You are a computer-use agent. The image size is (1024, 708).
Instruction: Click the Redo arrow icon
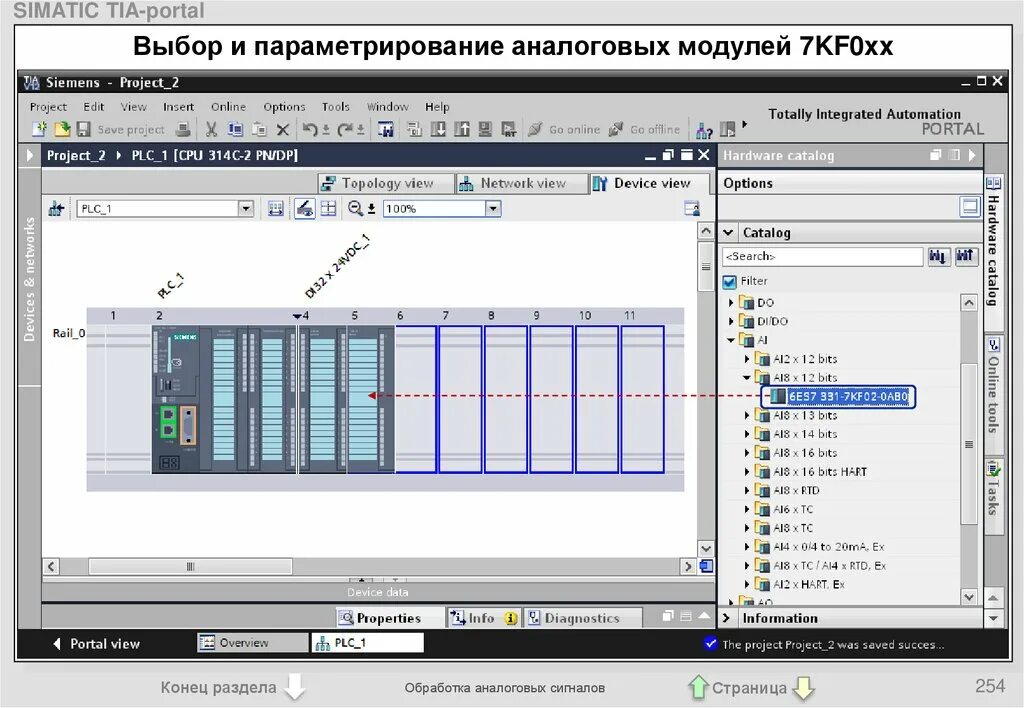(345, 129)
